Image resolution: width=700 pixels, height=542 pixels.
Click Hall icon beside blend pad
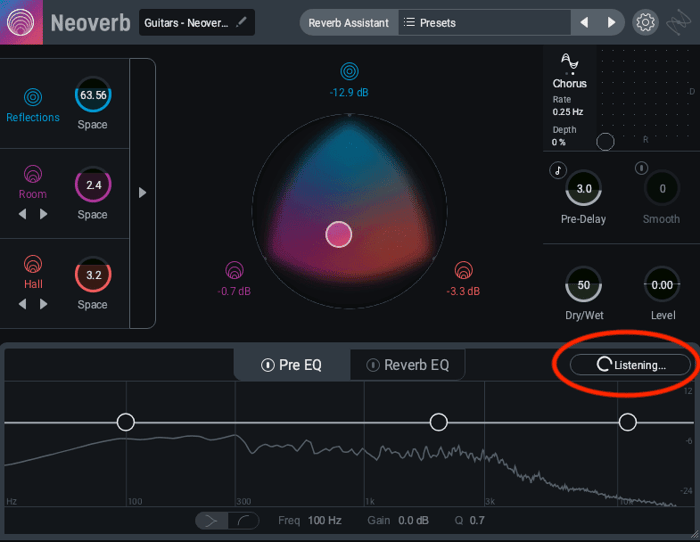(x=464, y=270)
